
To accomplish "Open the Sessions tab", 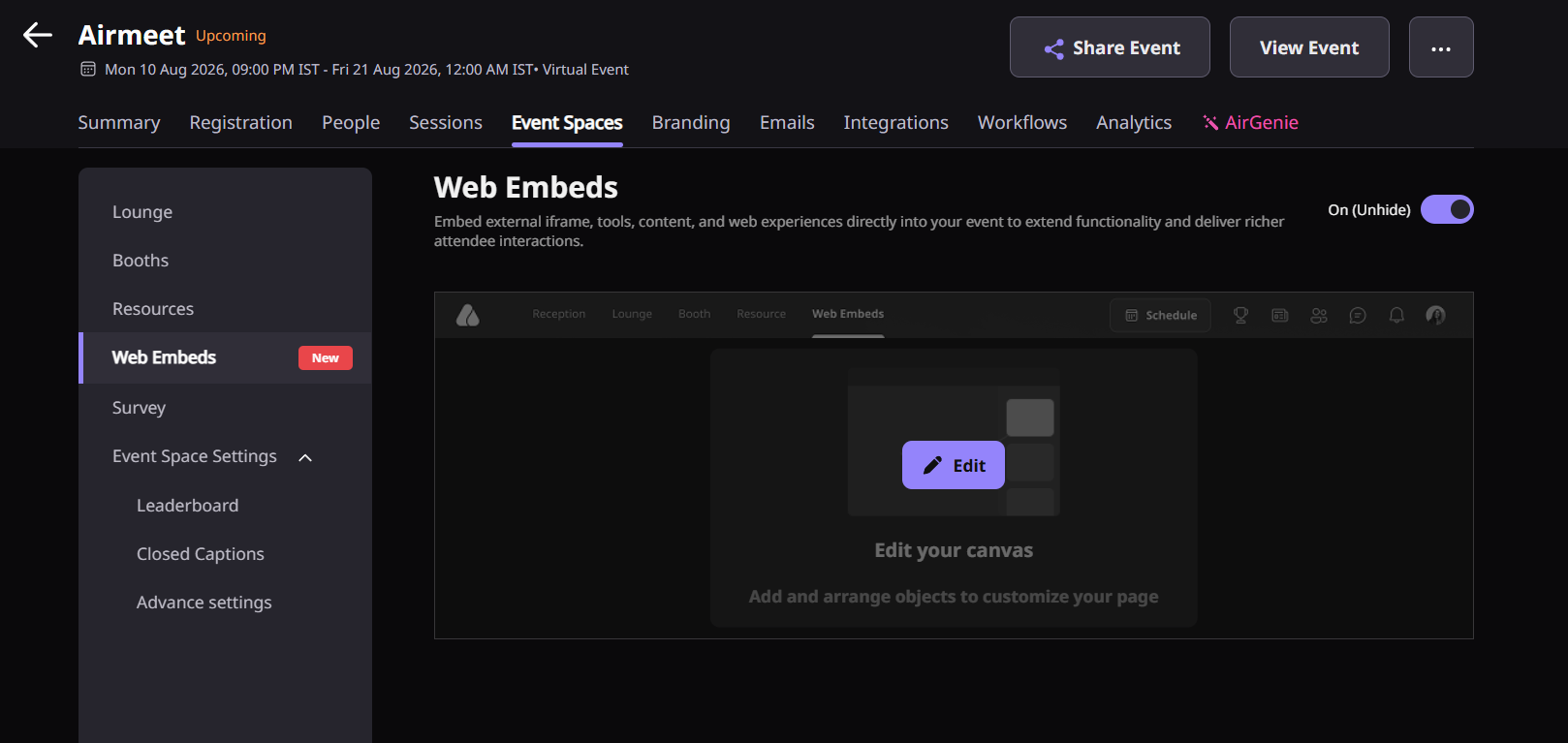I will pos(446,123).
